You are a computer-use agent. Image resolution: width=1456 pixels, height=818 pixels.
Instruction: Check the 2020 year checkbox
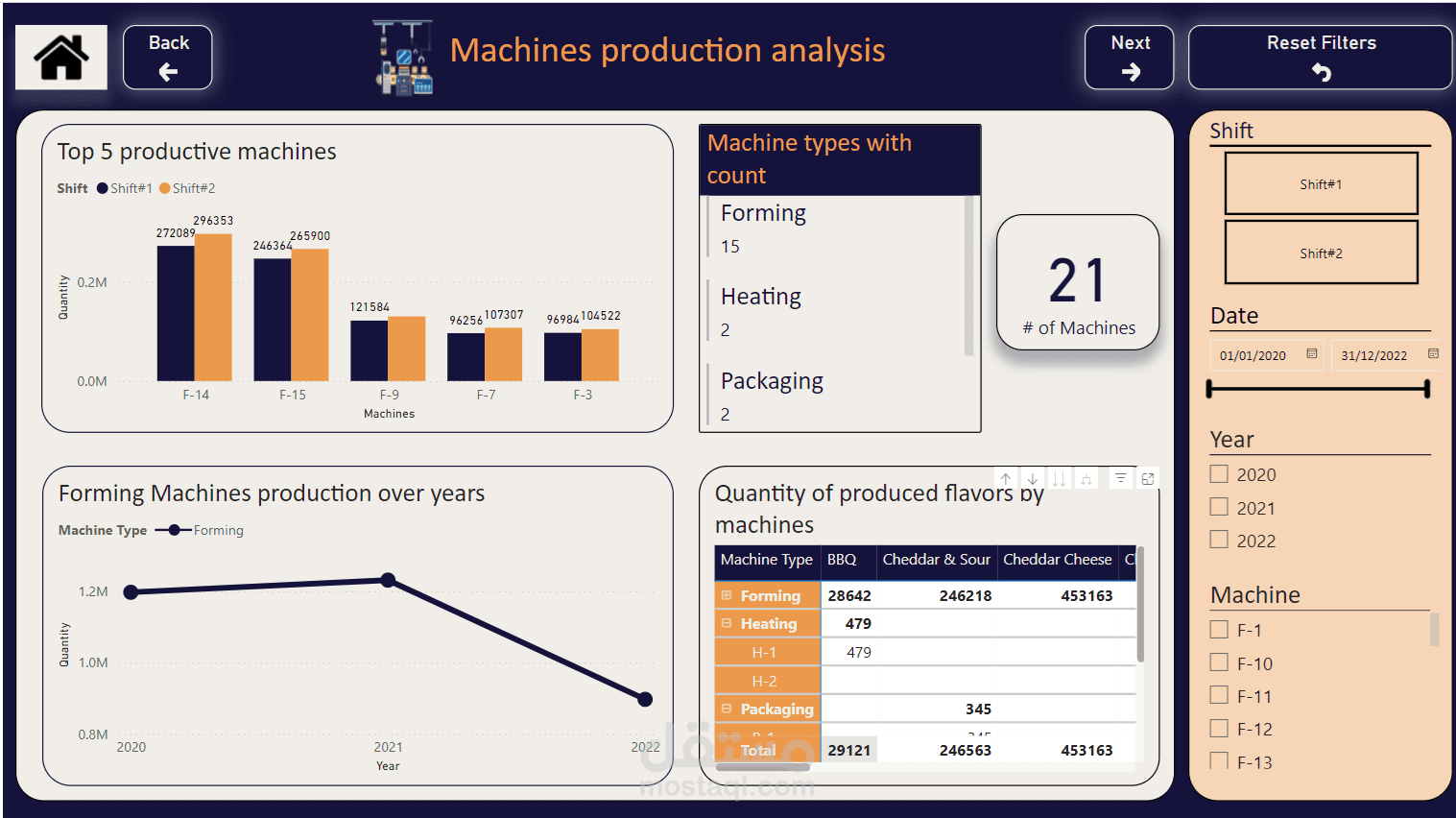[x=1219, y=473]
